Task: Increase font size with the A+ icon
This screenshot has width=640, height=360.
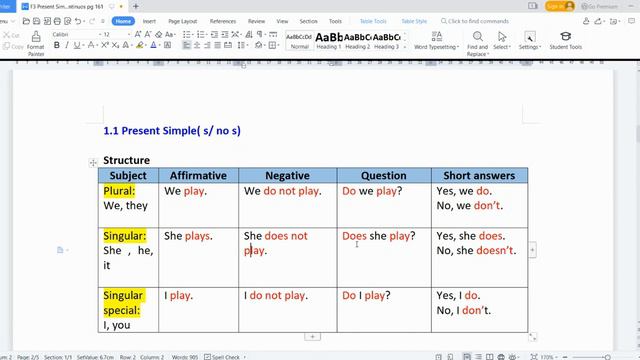Action: pos(138,34)
